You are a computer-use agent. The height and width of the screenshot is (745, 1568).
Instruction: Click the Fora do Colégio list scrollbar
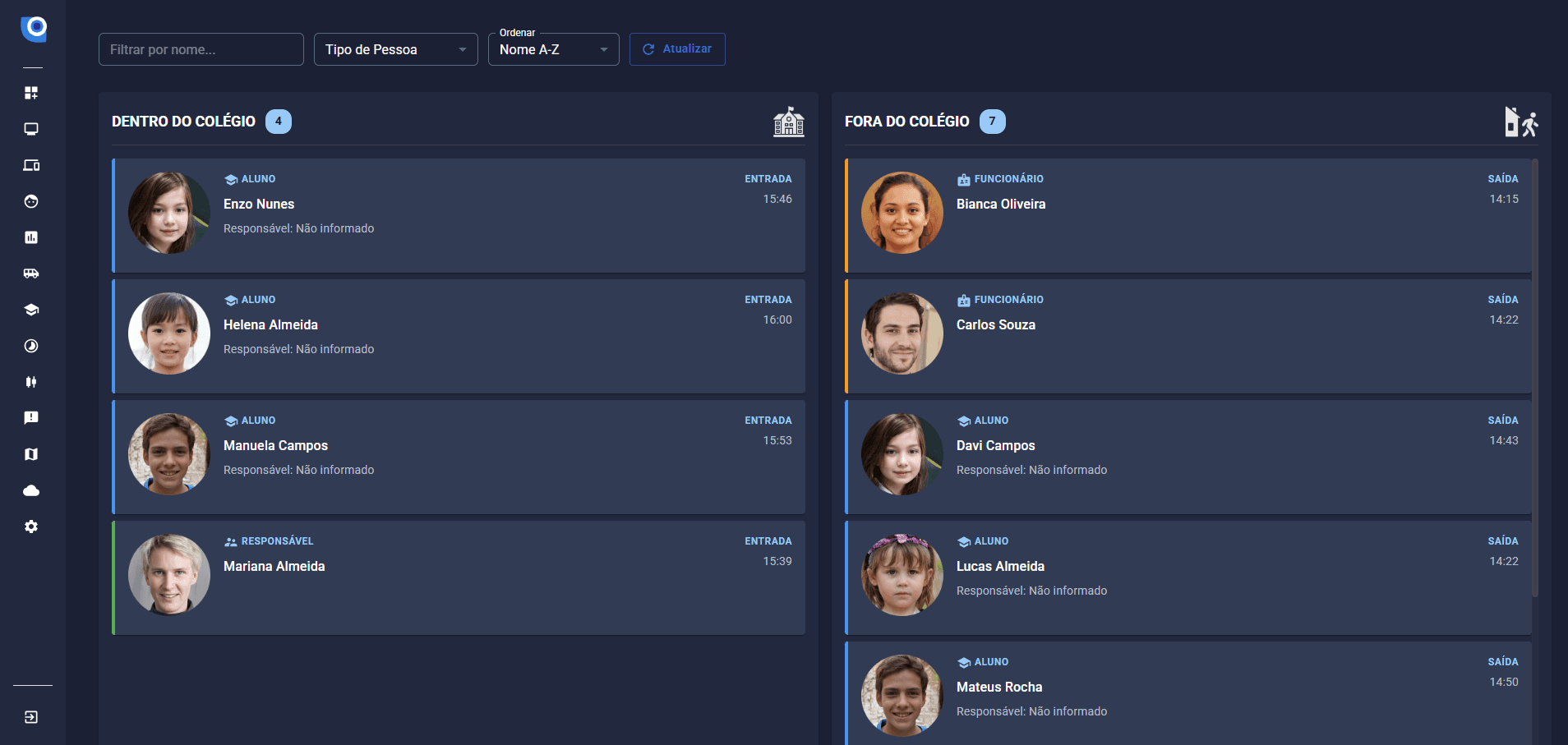[1535, 378]
